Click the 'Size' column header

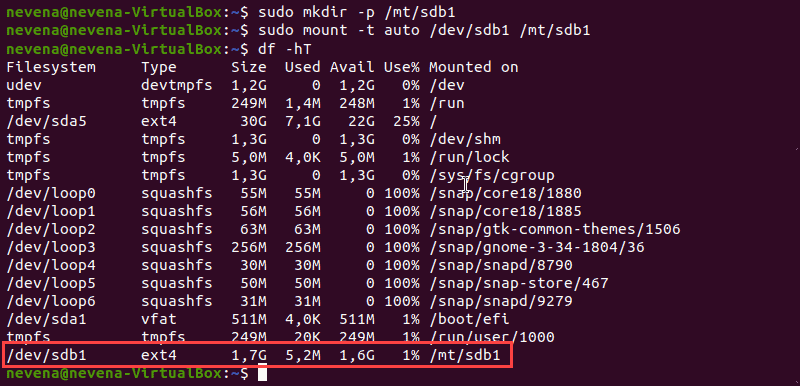[248, 67]
